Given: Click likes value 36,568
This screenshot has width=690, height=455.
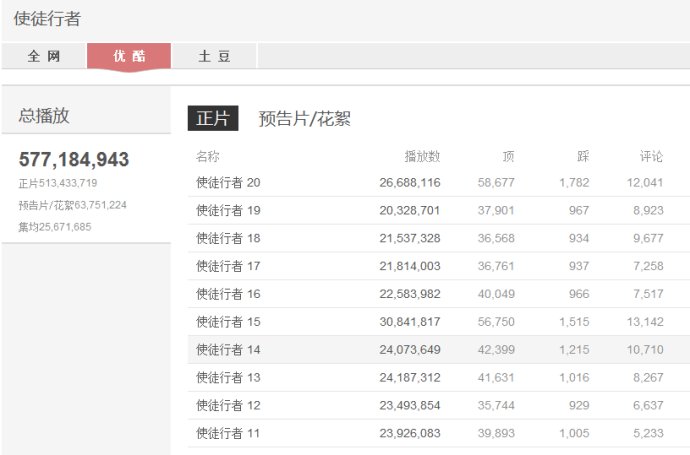Looking at the screenshot, I should click(496, 238).
